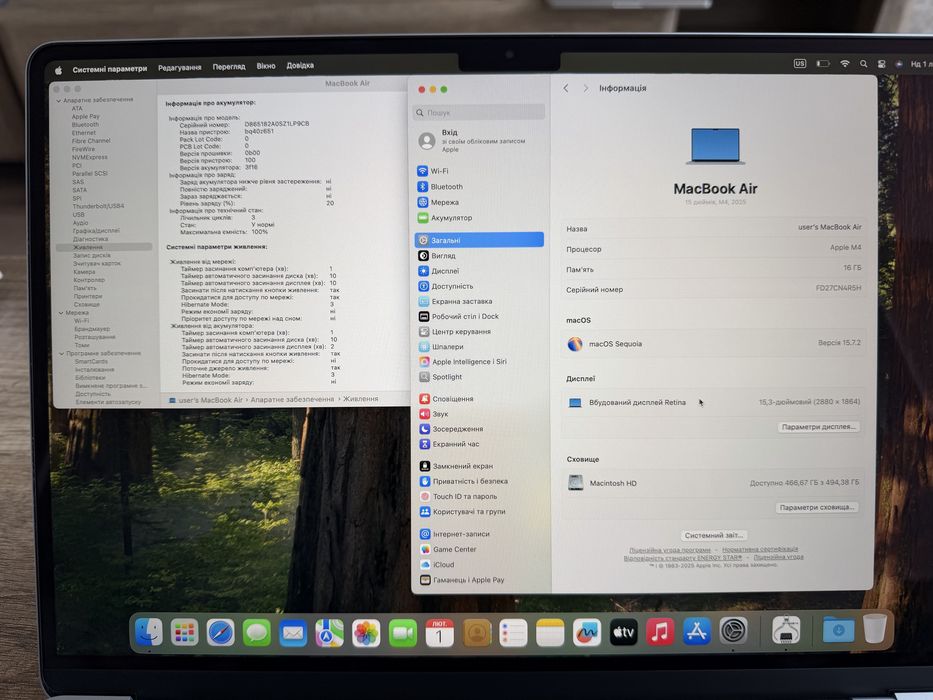Screen dimensions: 933x700
Task: Select Загальні (General) in sidebar
Action: pyautogui.click(x=479, y=240)
